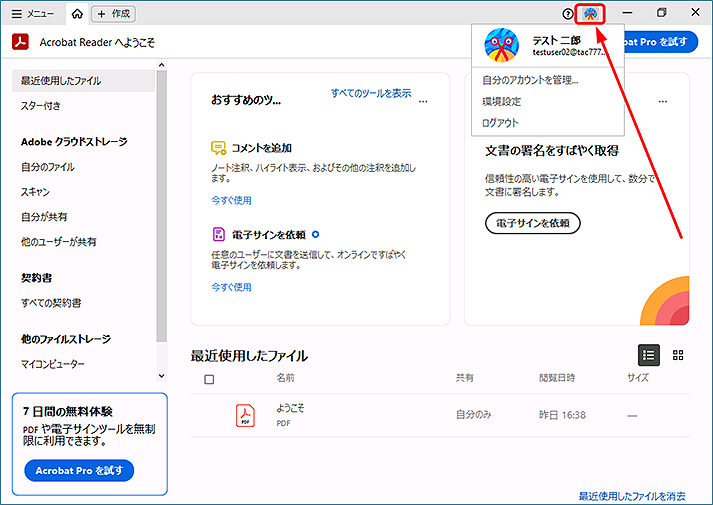Viewport: 713px width, 505px height.
Task: Click sidebar scroll up arrow
Action: [x=161, y=65]
